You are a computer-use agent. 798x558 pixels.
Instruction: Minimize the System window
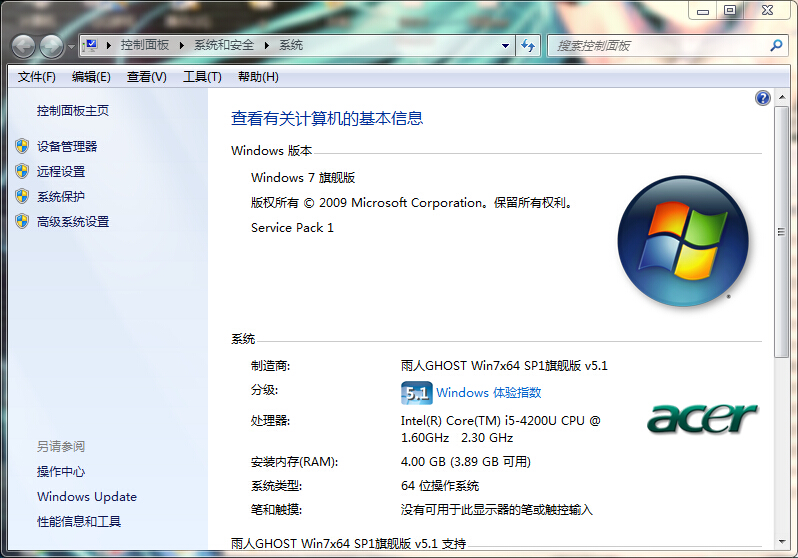(703, 11)
